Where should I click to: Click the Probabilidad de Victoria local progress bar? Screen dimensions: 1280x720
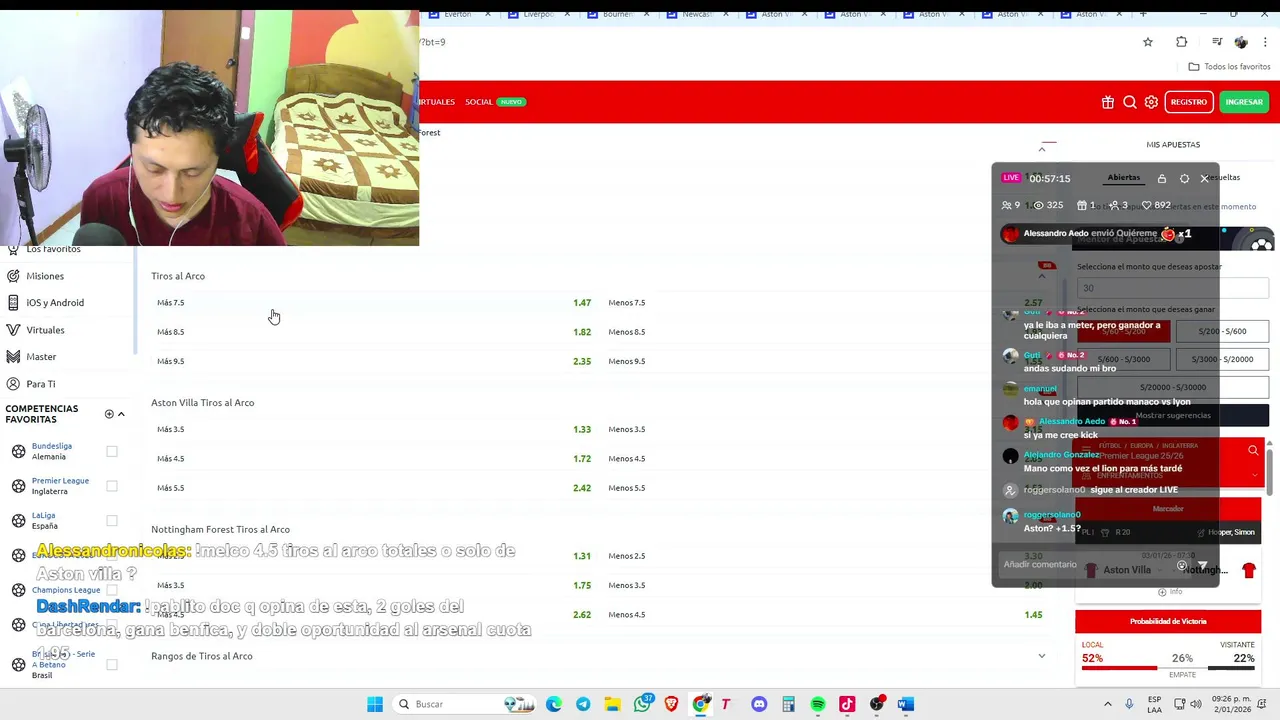[x=1120, y=667]
